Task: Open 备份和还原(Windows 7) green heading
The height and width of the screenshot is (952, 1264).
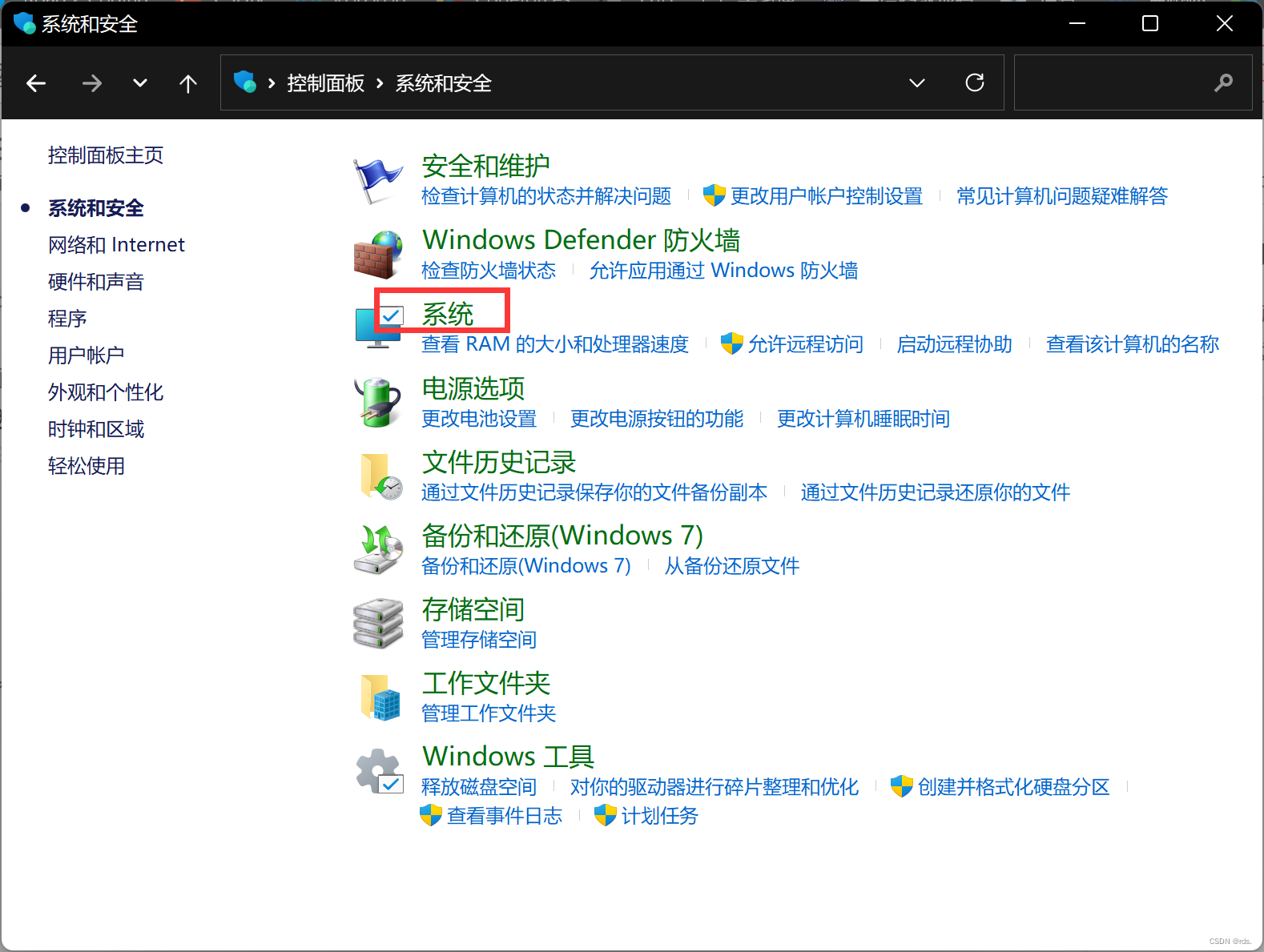Action: [562, 535]
